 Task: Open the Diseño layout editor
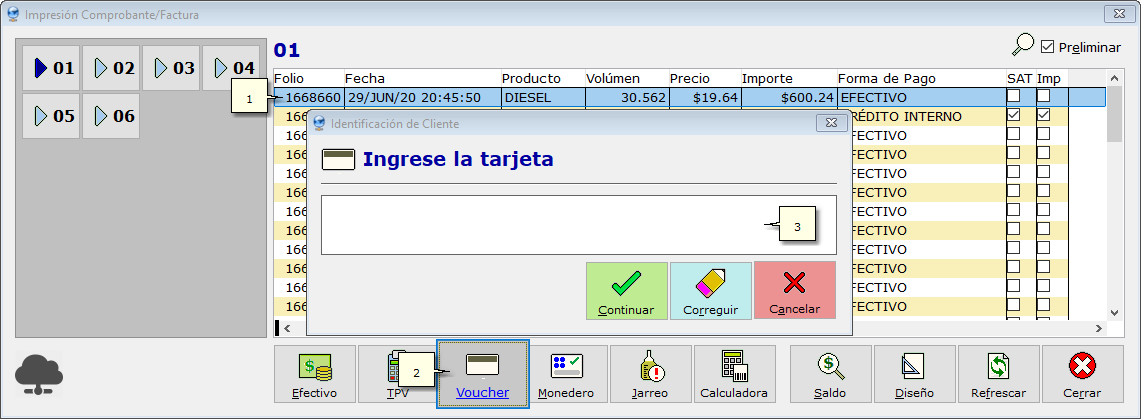[915, 375]
